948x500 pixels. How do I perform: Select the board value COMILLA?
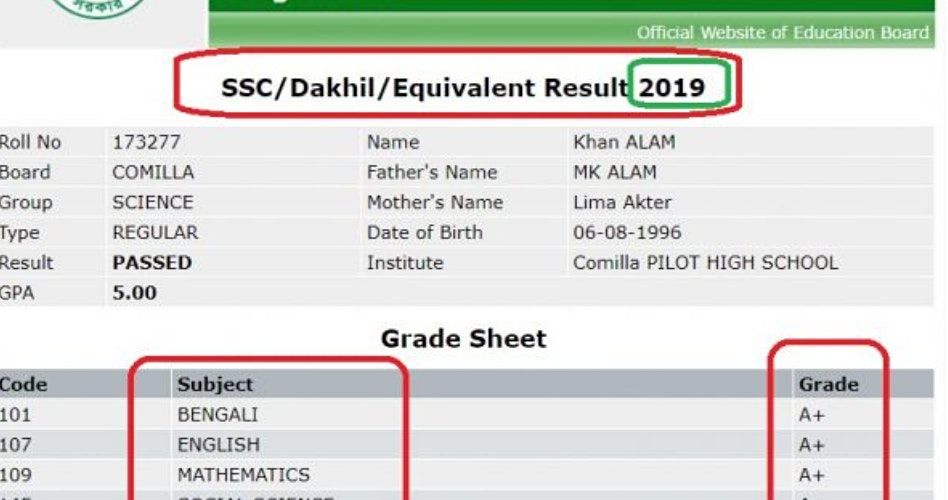(153, 173)
